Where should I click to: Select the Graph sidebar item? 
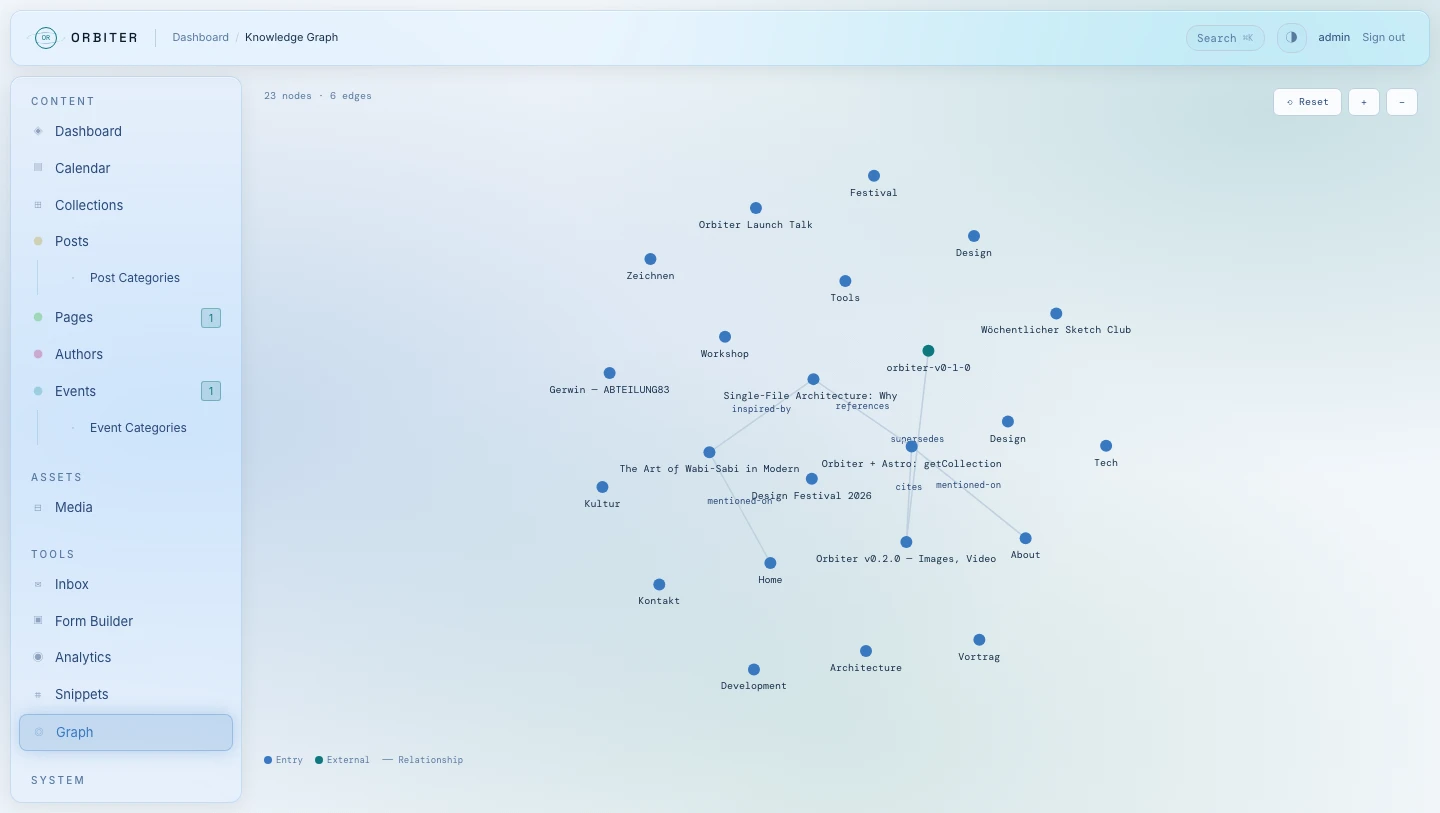coord(126,732)
